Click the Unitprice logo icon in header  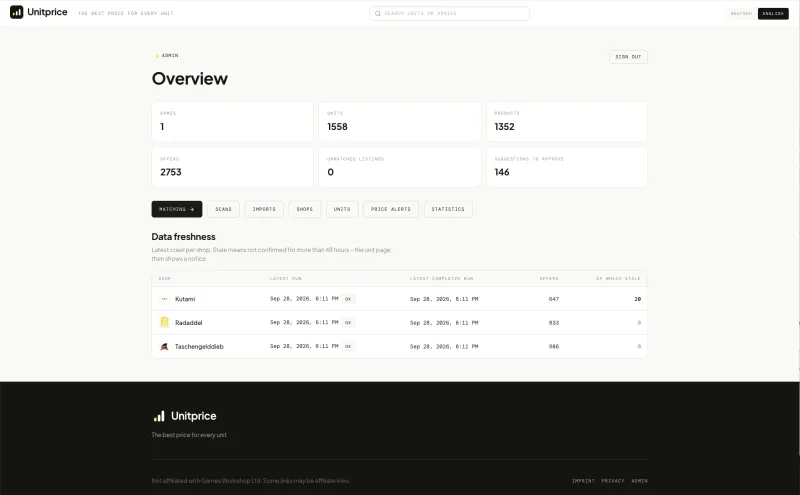[16, 12]
